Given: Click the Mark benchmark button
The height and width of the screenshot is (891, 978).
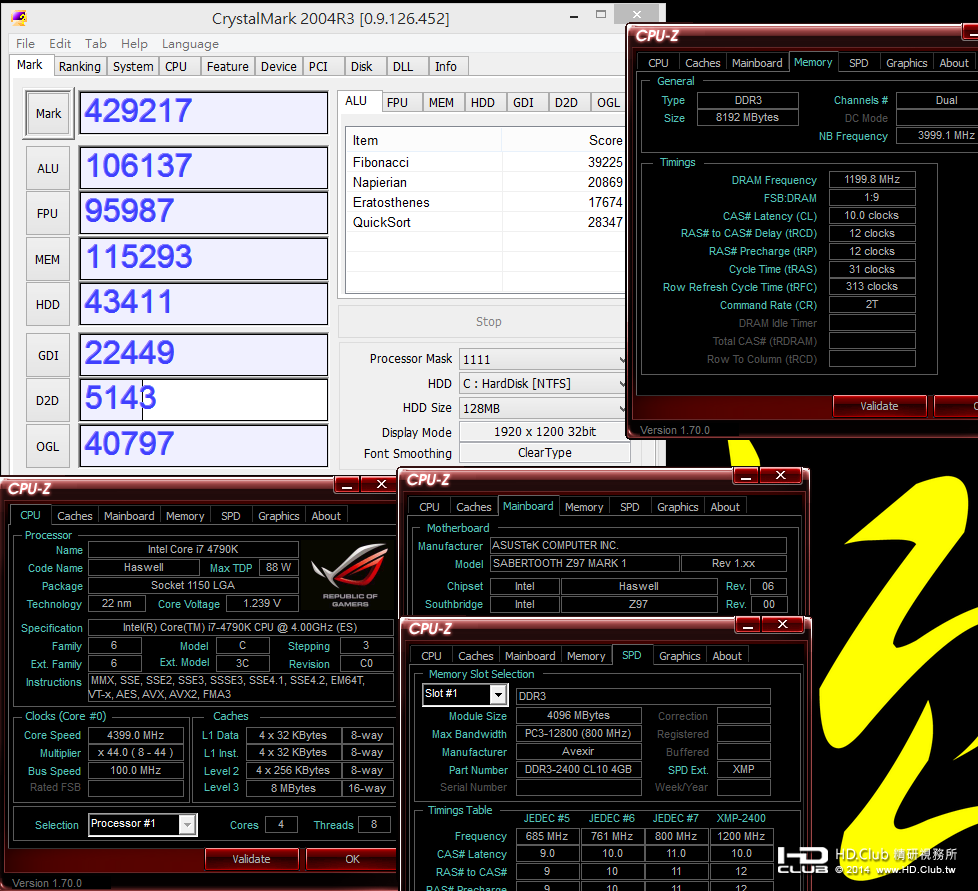Looking at the screenshot, I should [x=49, y=113].
